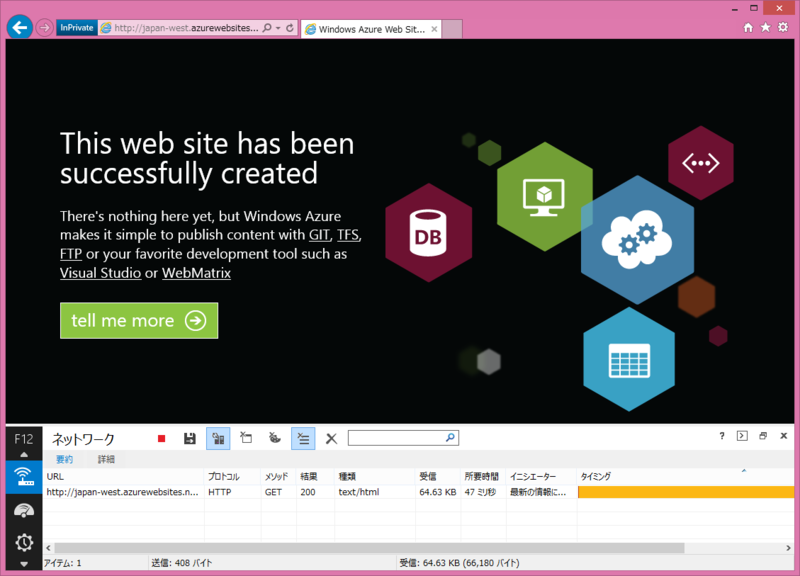Close the Windows Azure Web Site tab
The height and width of the screenshot is (576, 800).
[434, 29]
